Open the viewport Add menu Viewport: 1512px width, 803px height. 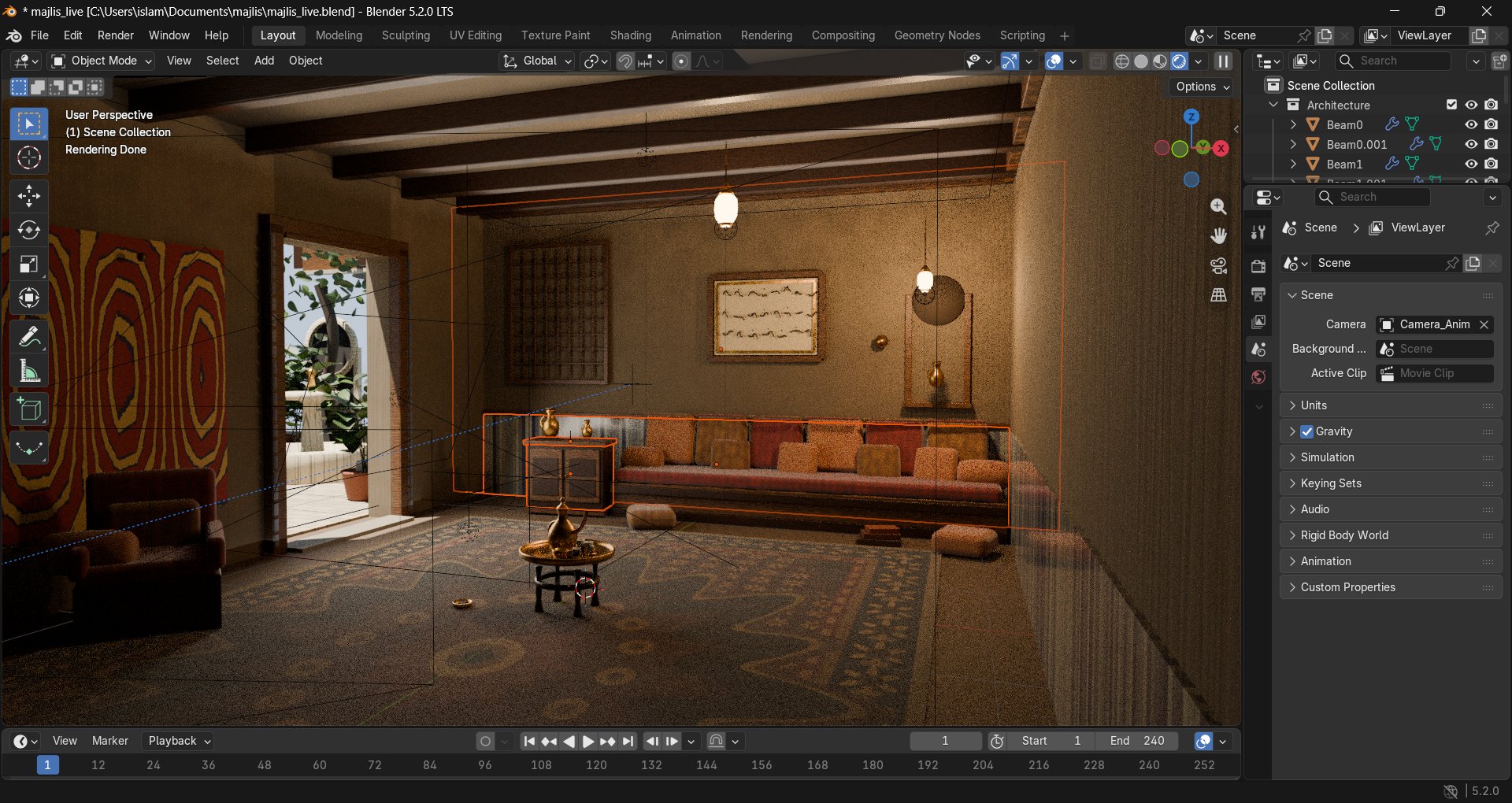[264, 61]
